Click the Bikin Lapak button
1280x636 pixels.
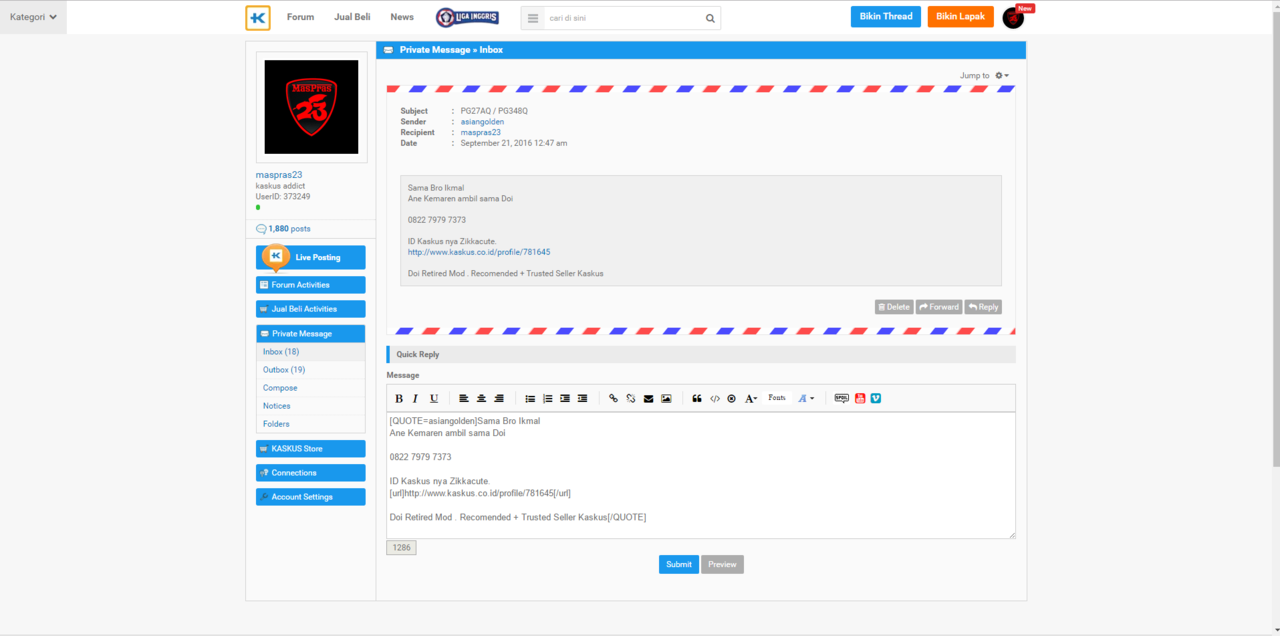pyautogui.click(x=960, y=17)
